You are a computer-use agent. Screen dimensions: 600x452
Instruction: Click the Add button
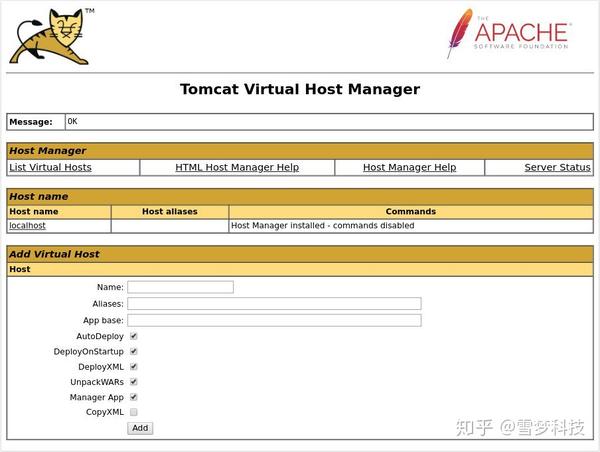[x=140, y=428]
